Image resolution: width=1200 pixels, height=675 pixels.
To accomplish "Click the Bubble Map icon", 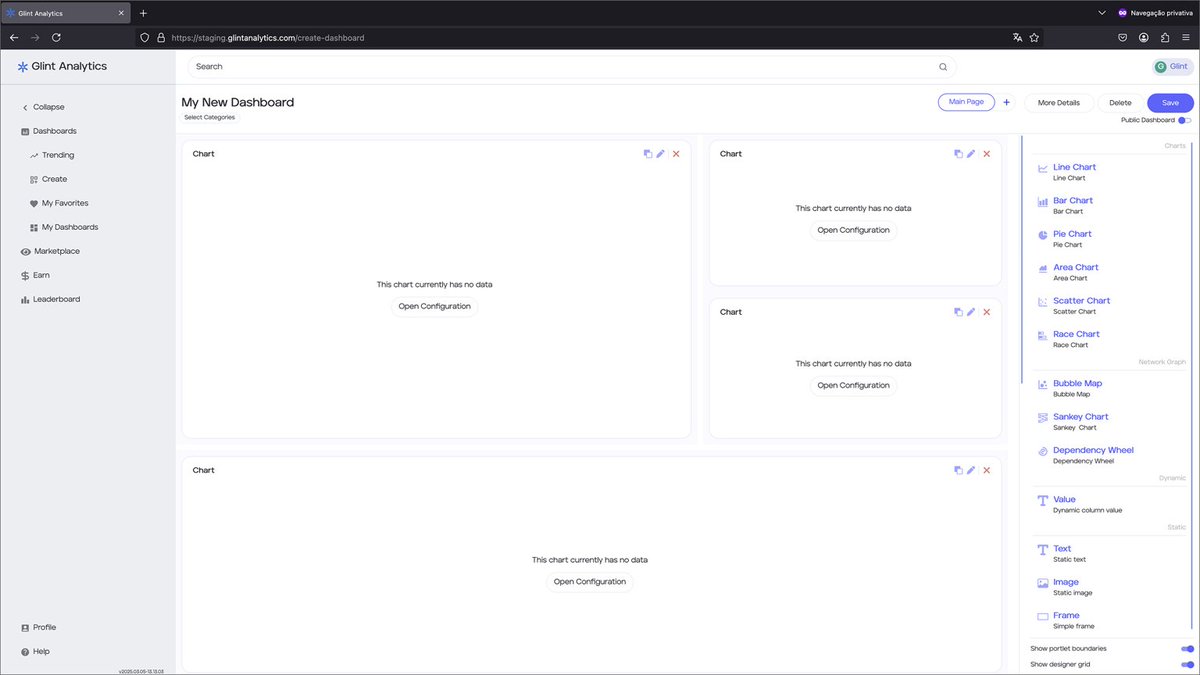I will click(x=1043, y=384).
